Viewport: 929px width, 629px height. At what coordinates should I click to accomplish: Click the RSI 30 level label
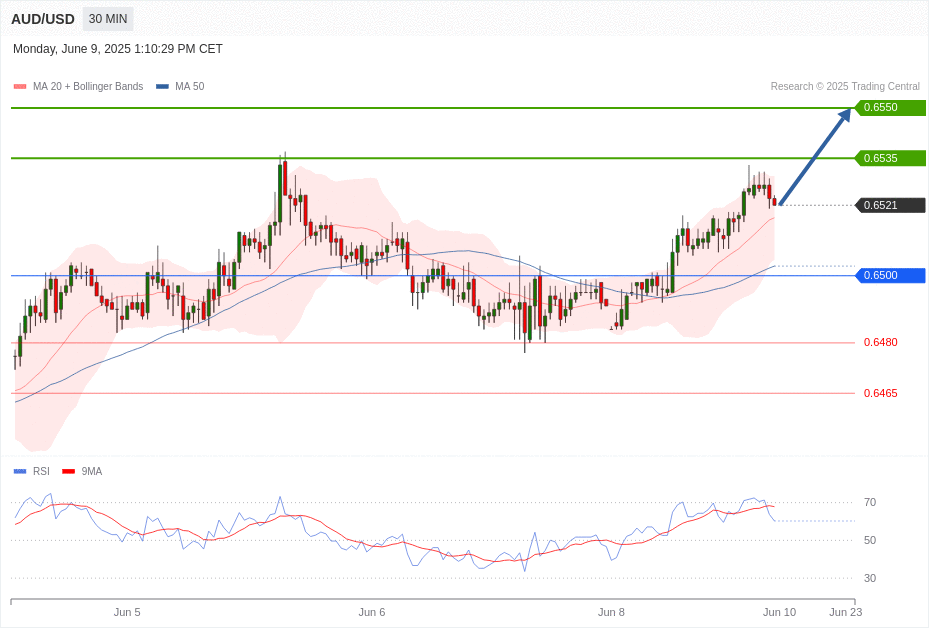(870, 578)
